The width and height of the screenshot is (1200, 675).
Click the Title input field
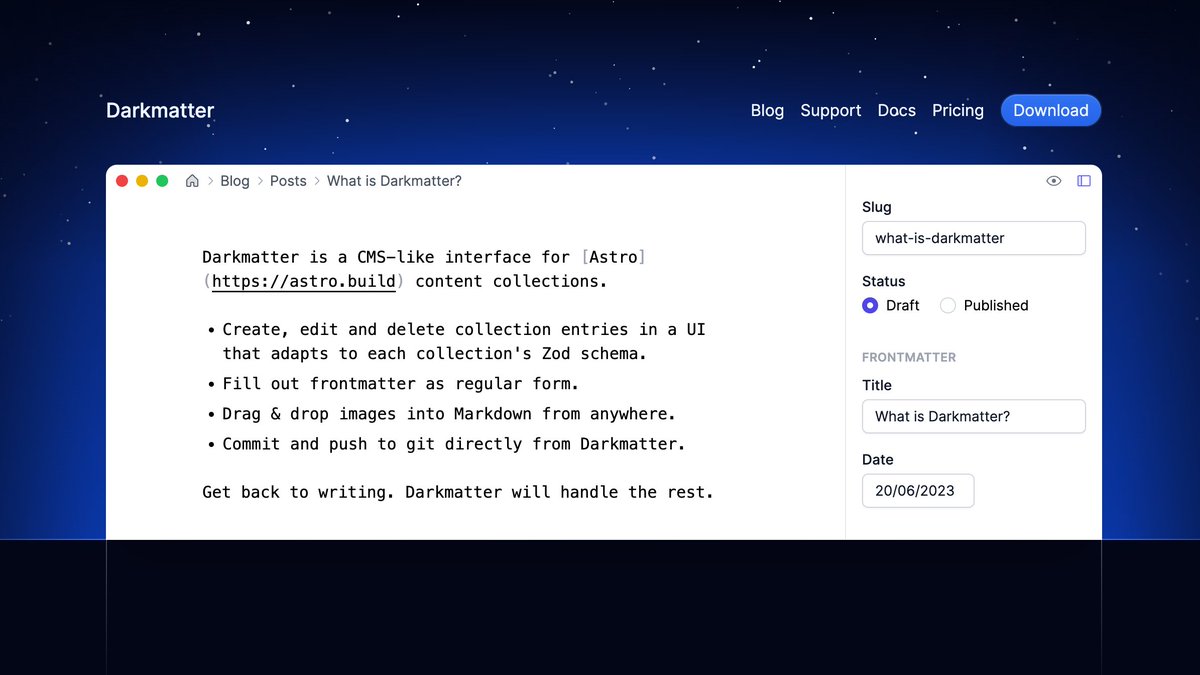click(x=974, y=416)
